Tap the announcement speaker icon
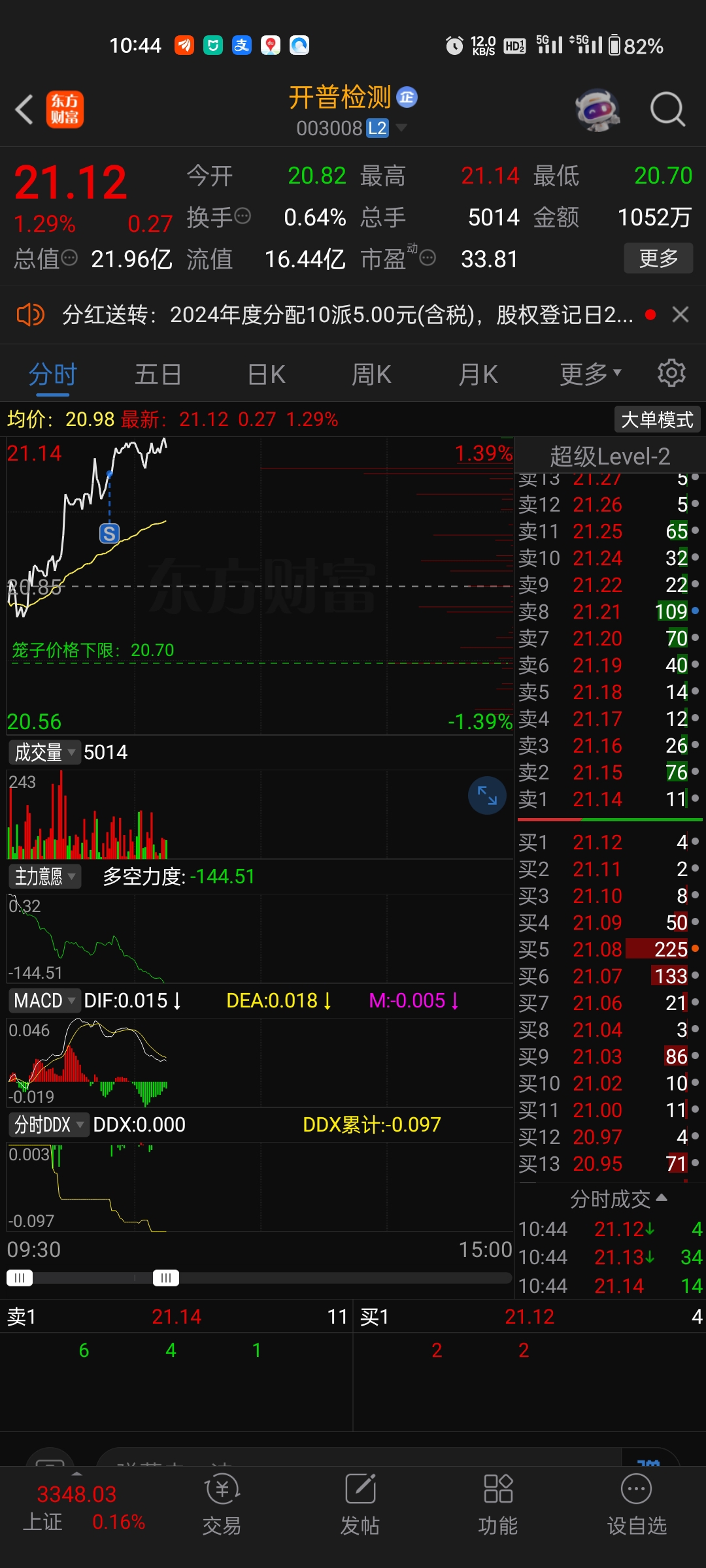 pyautogui.click(x=30, y=315)
